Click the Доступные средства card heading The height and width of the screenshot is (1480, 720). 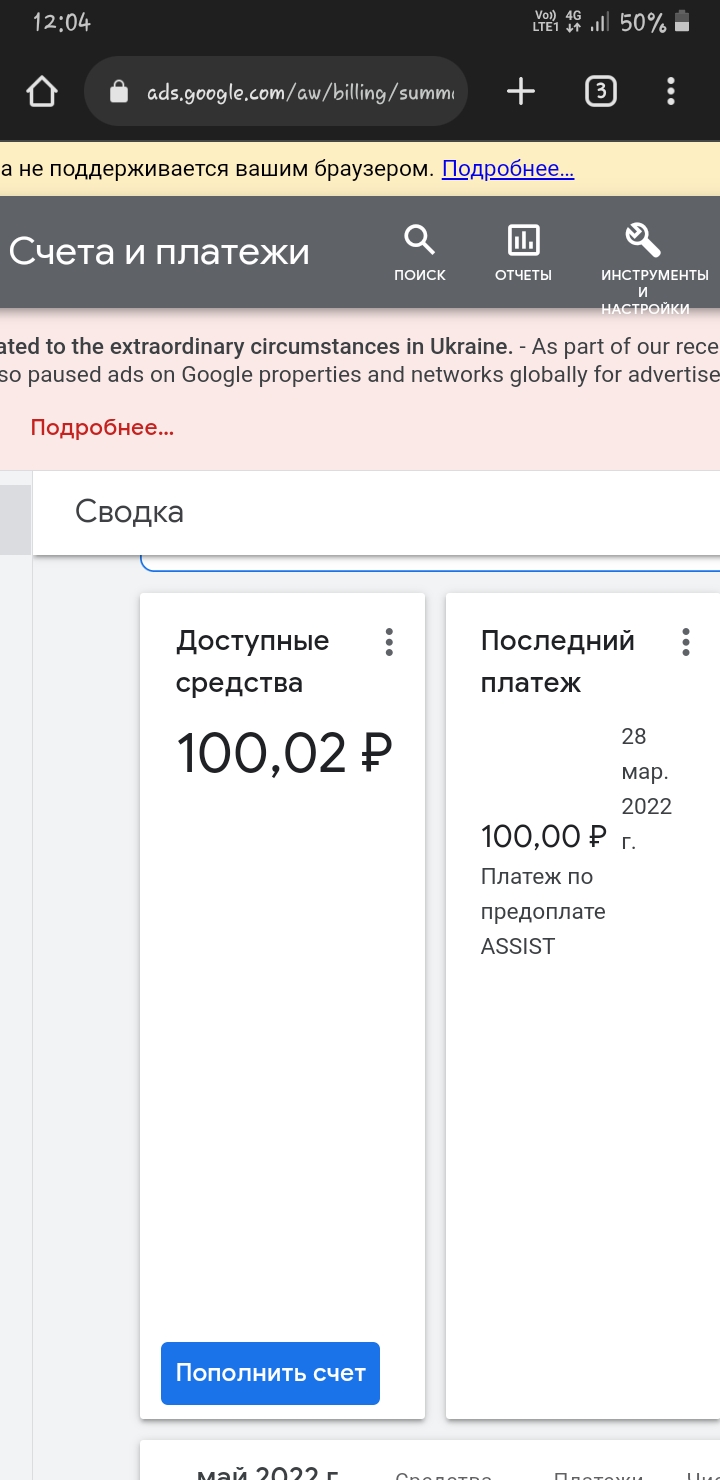(253, 662)
